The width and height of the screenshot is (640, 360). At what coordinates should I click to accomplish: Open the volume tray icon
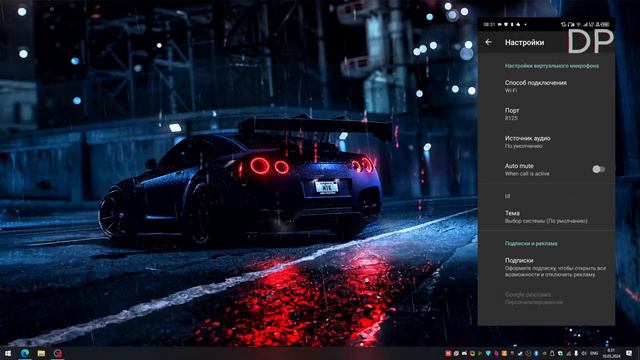point(584,353)
